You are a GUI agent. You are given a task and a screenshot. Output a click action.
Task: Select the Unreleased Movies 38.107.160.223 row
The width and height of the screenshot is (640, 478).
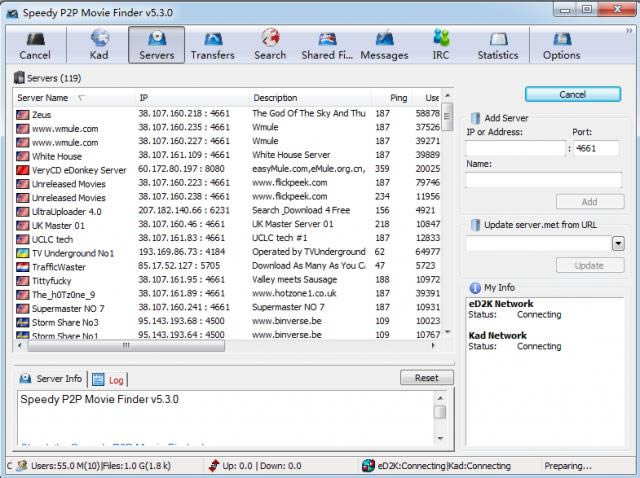point(228,184)
